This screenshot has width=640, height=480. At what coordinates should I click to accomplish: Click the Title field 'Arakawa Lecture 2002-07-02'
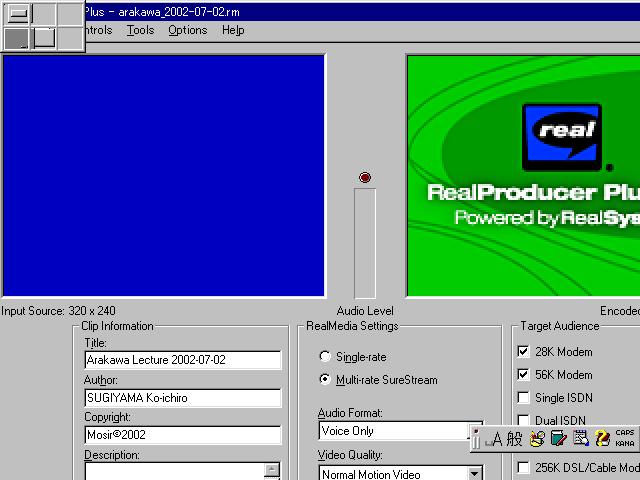(183, 360)
